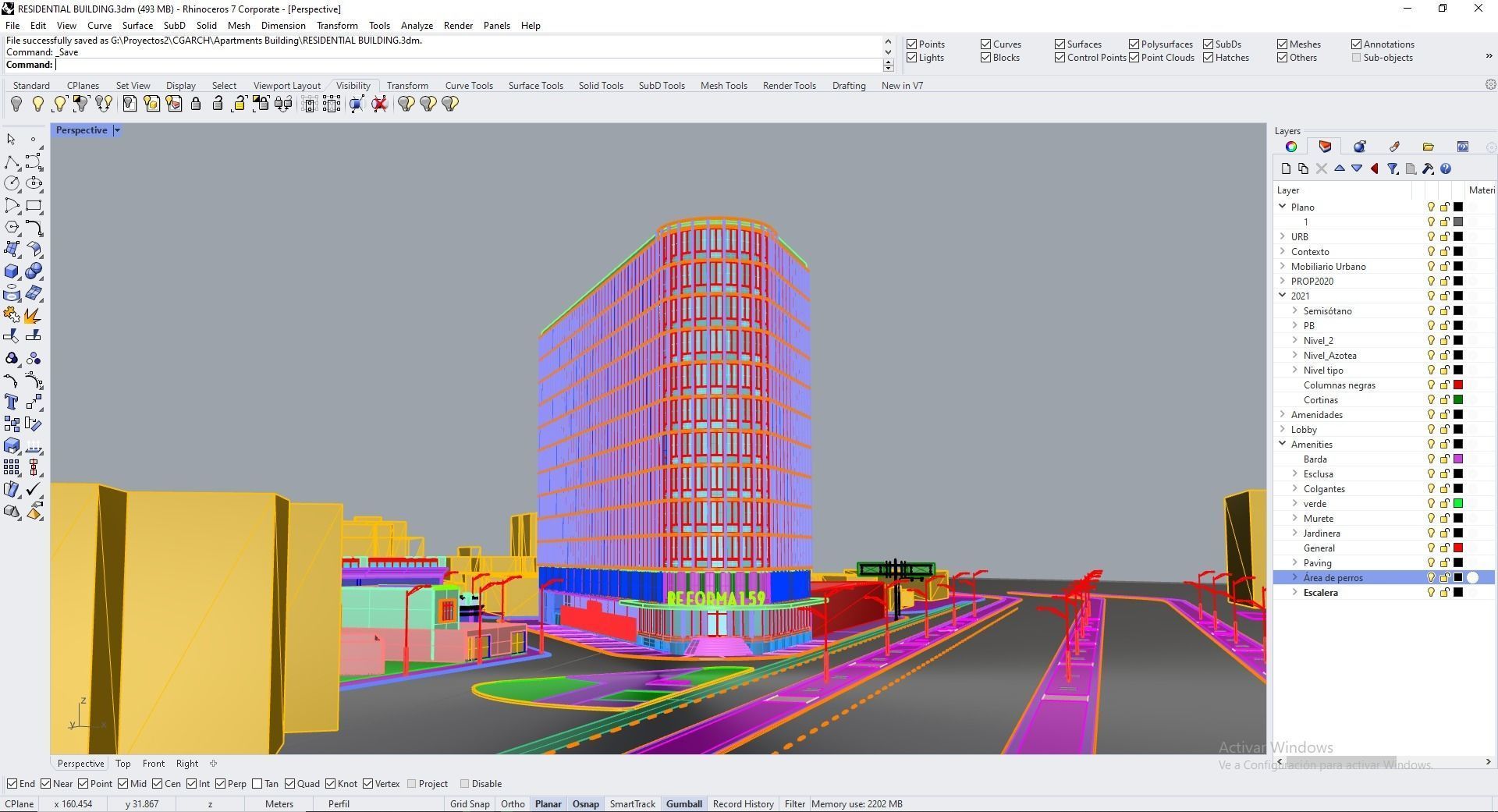Open the Surface menu
Image resolution: width=1498 pixels, height=812 pixels.
[x=137, y=26]
